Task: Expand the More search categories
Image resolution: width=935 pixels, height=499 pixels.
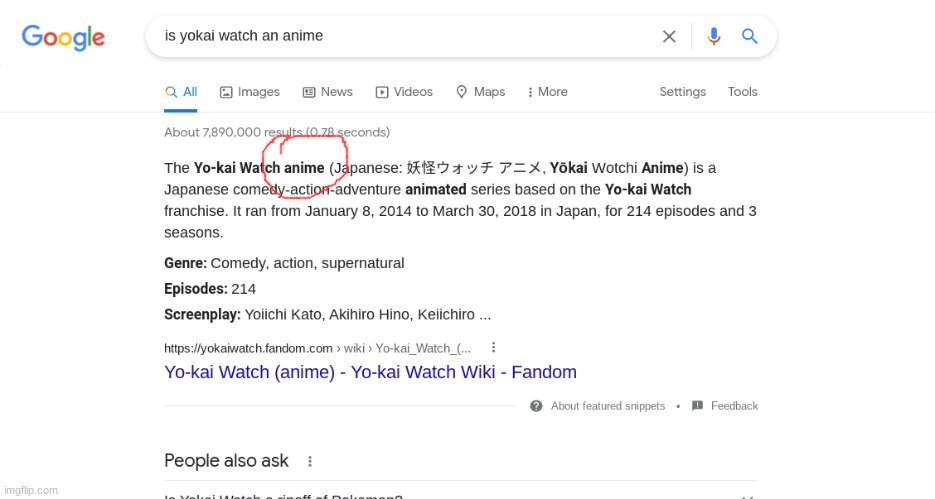Action: tap(547, 92)
